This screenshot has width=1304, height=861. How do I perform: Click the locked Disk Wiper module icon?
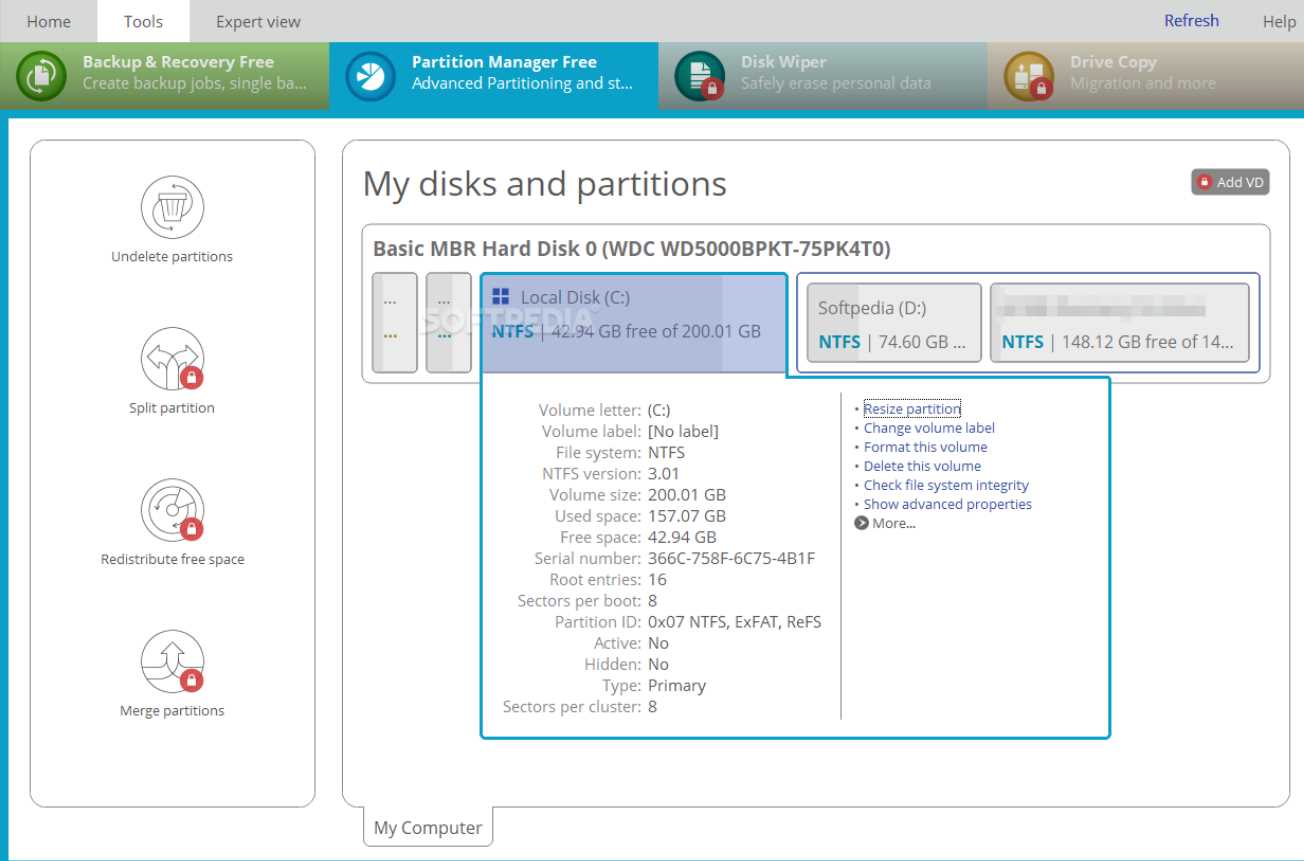point(700,77)
